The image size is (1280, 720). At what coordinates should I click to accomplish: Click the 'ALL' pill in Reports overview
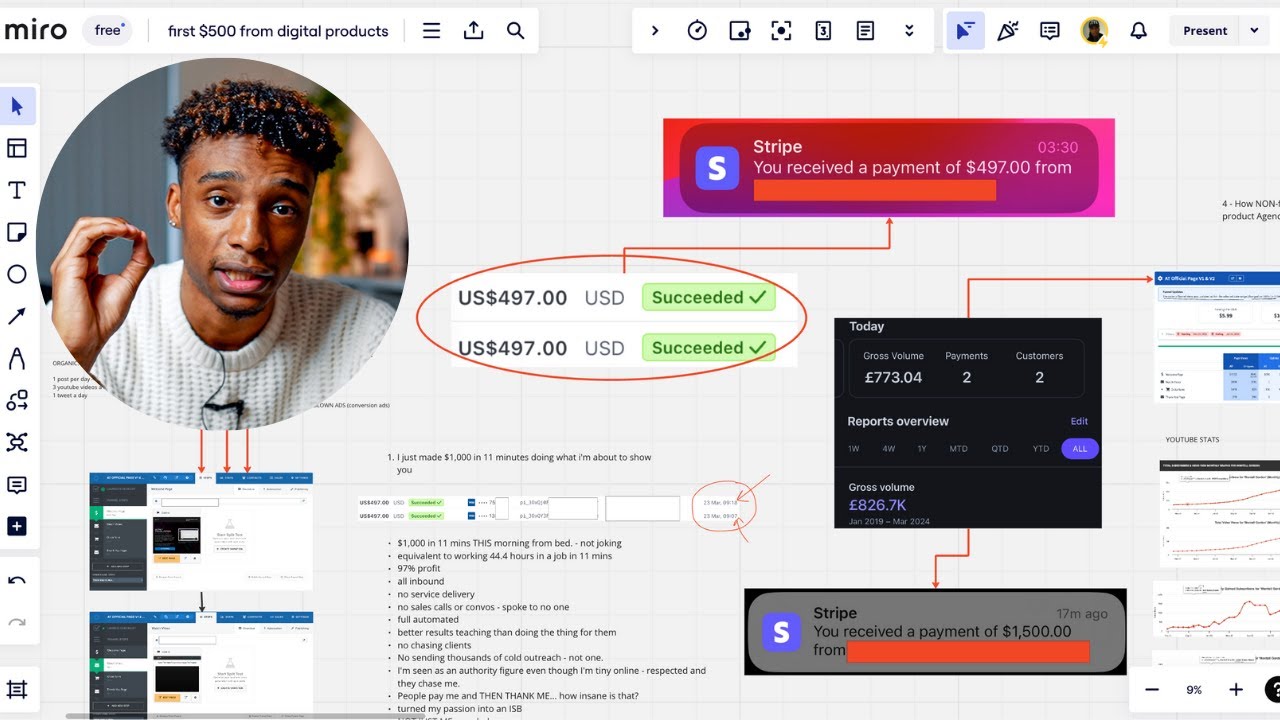[x=1080, y=449]
